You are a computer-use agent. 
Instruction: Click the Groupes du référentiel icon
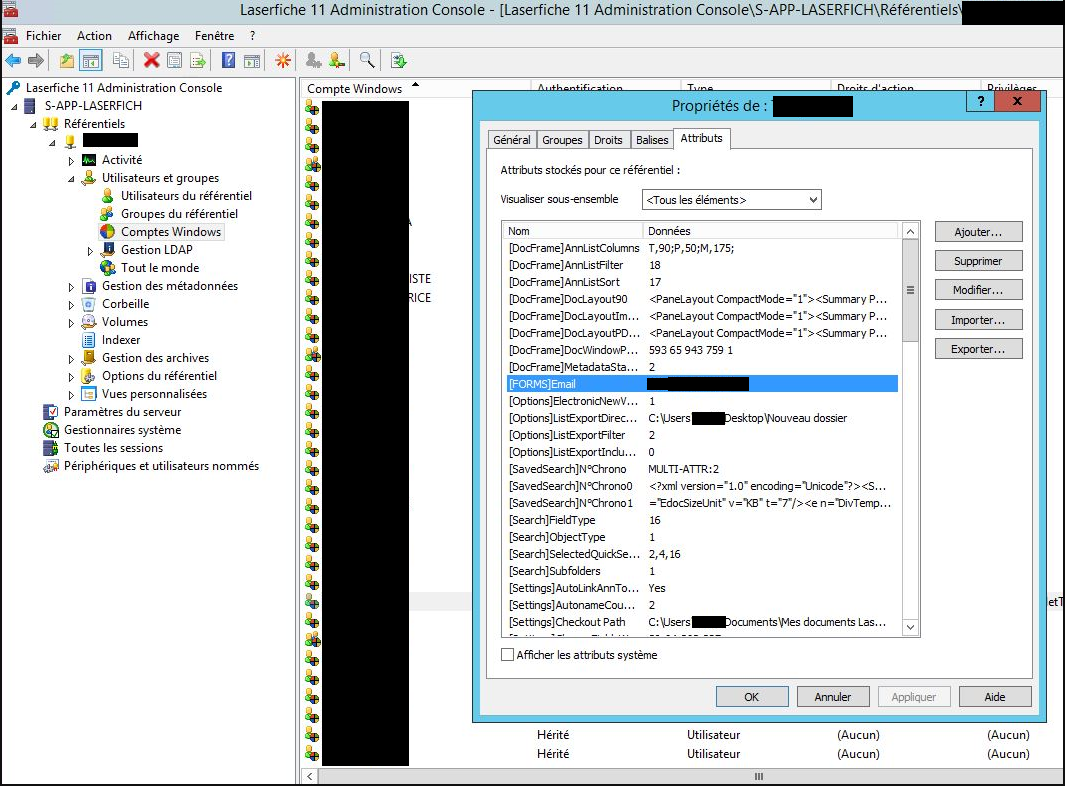tap(108, 214)
